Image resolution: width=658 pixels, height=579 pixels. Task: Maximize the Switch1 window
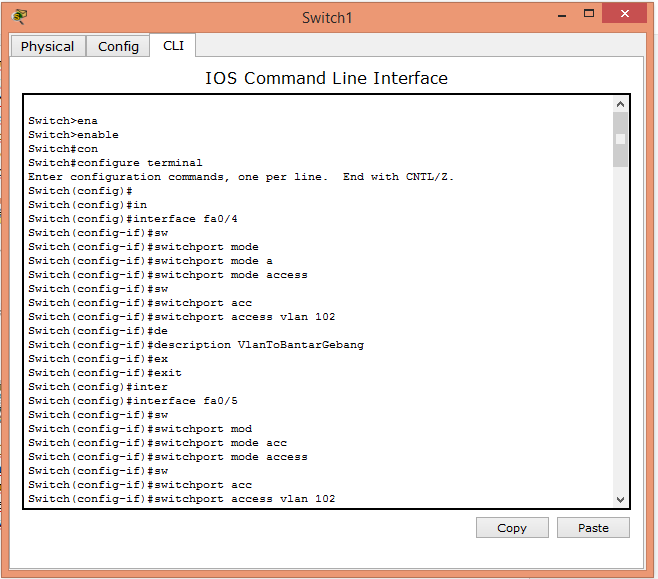coord(589,13)
